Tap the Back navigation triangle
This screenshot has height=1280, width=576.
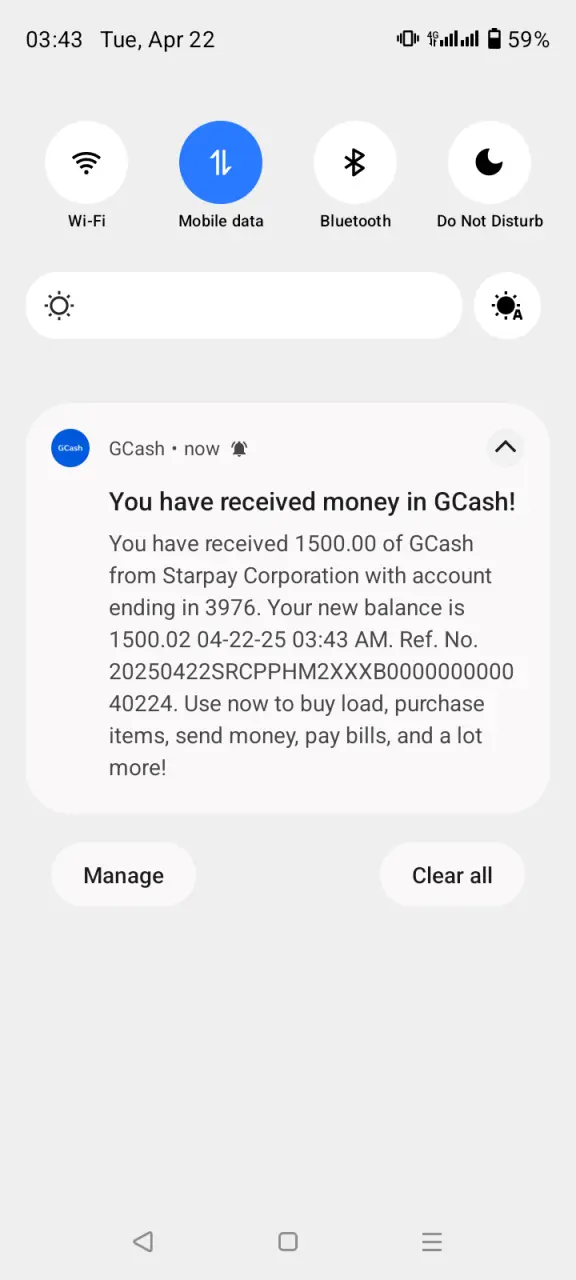click(143, 1242)
